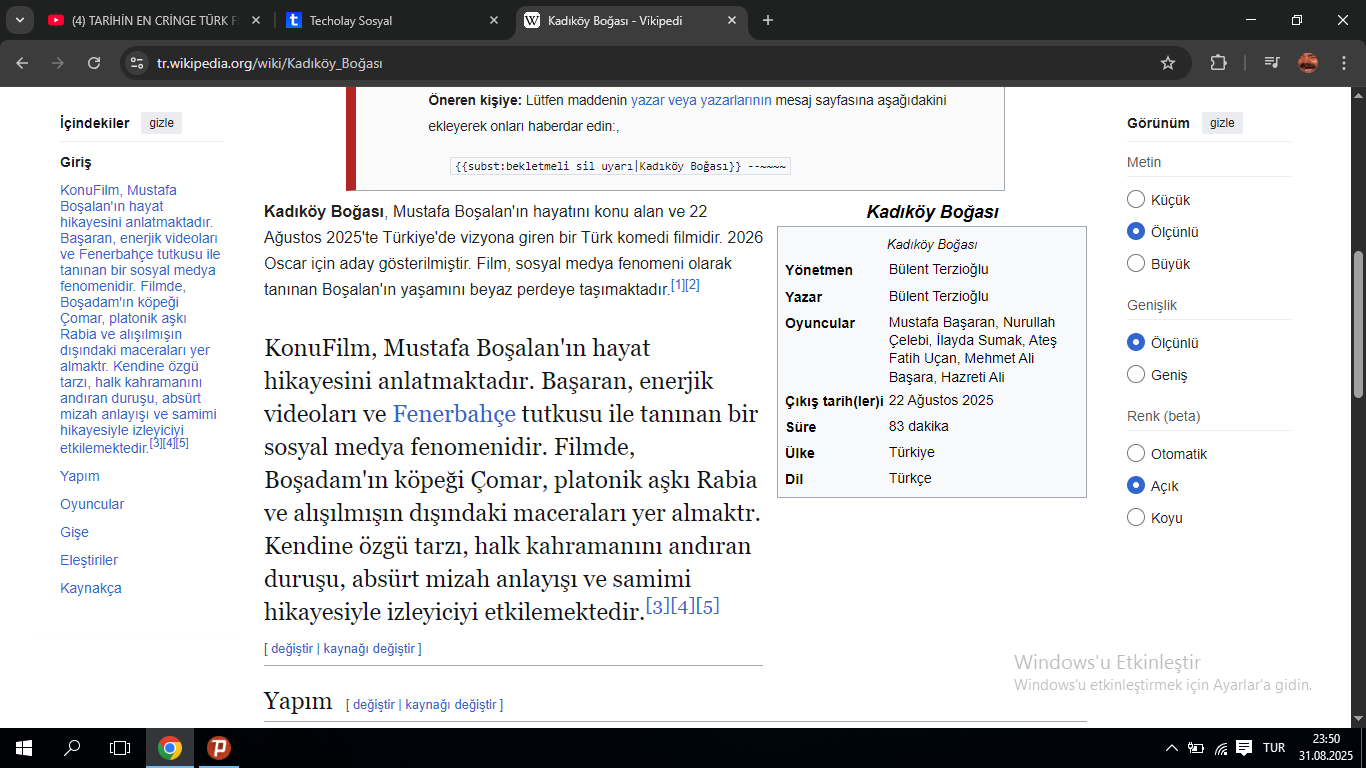Screen dimensions: 1366x768
Task: Open the KonuFilm section link in contents sidebar
Action: point(139,318)
